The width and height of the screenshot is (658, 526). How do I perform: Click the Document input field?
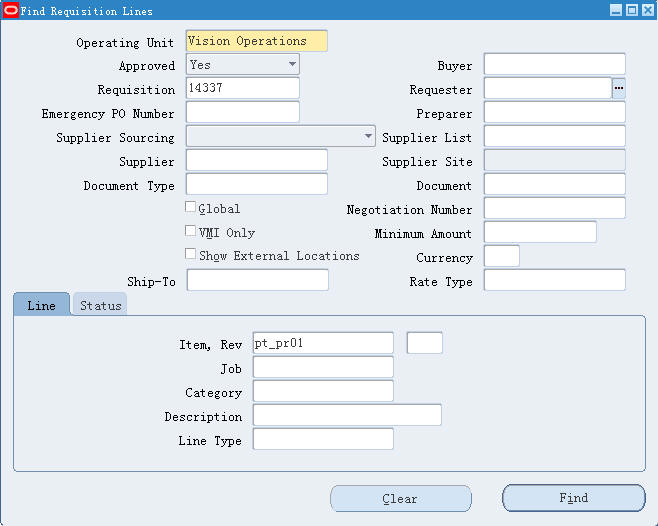coord(555,184)
